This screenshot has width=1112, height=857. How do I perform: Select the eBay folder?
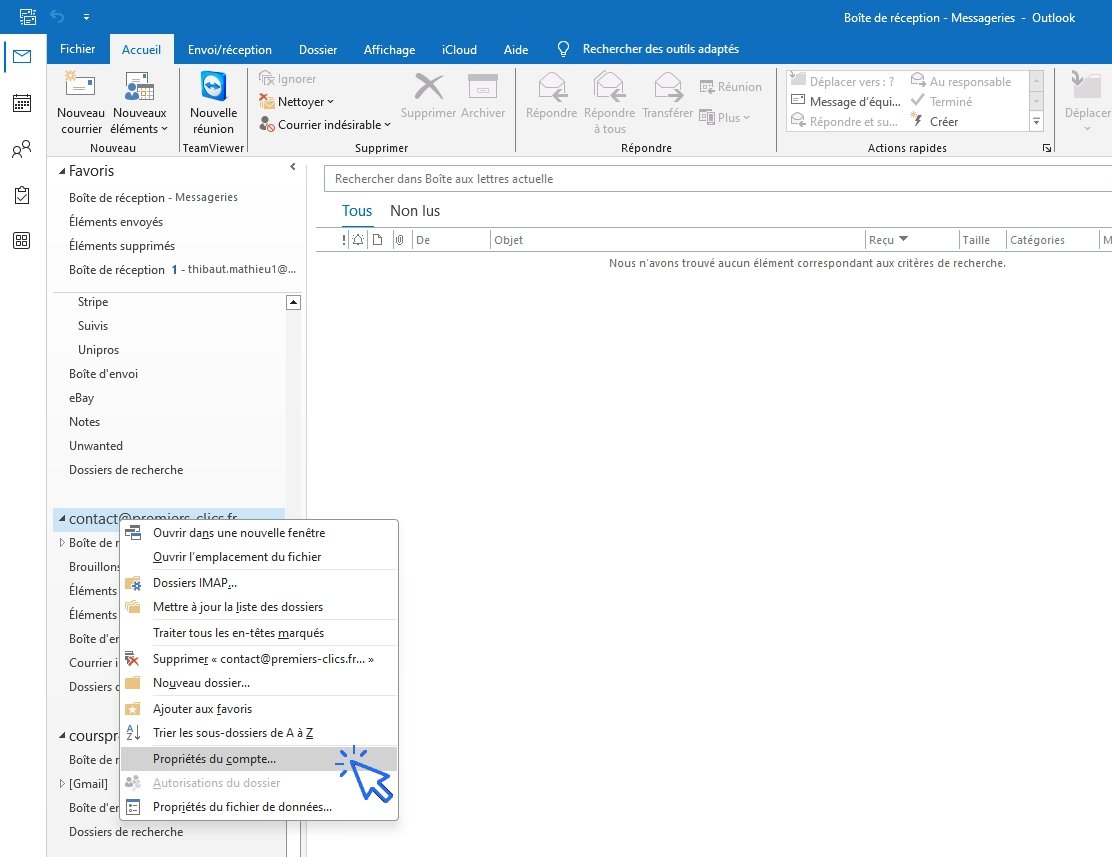click(82, 398)
